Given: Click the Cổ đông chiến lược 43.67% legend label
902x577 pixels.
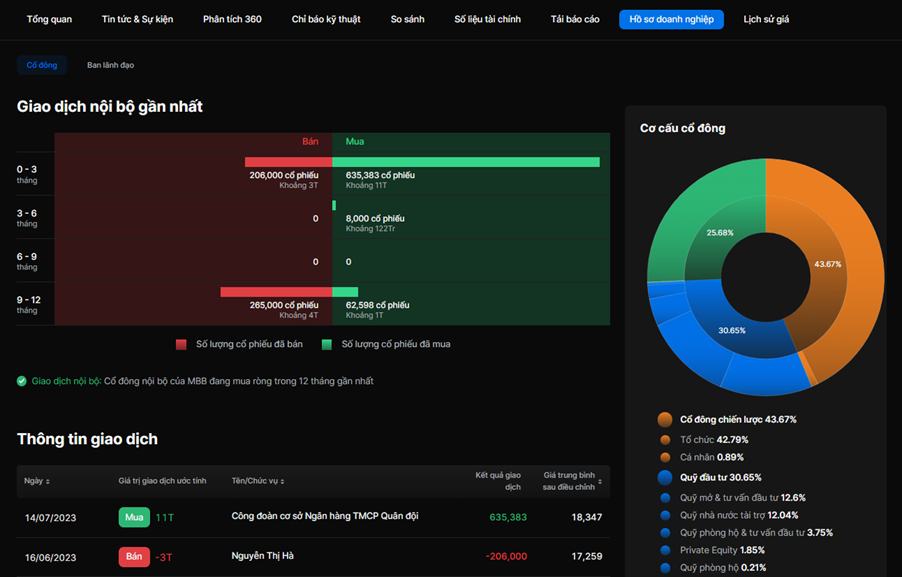Looking at the screenshot, I should pyautogui.click(x=738, y=419).
